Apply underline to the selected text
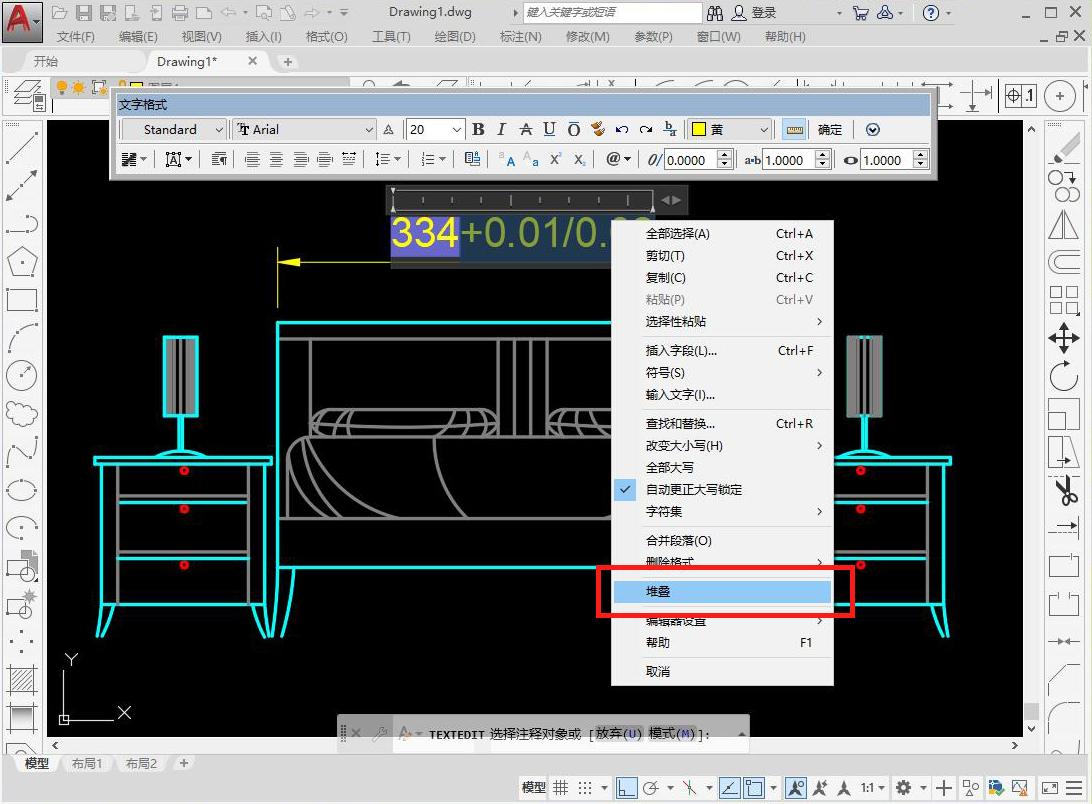Screen dimensions: 1092x804 tap(549, 129)
